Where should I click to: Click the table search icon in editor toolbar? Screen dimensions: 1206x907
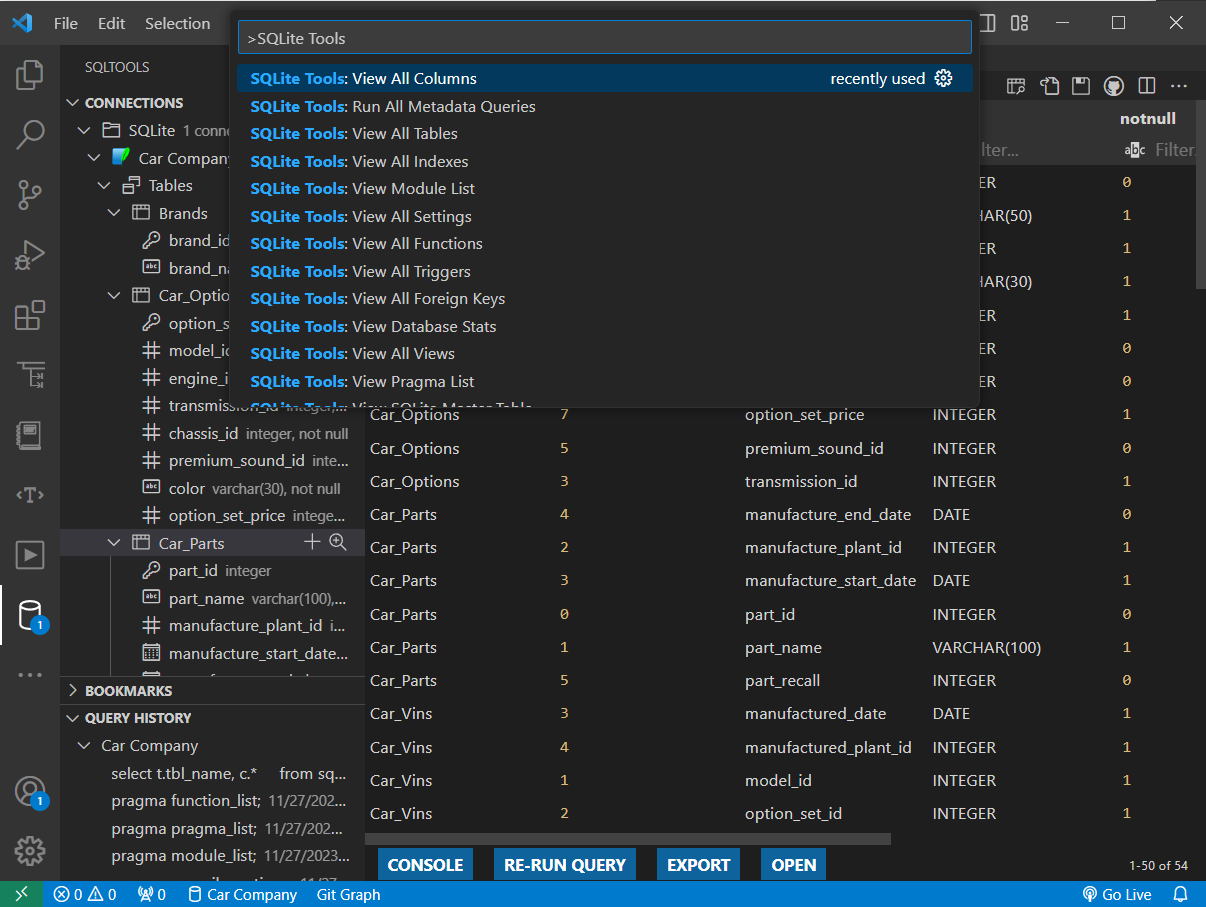pos(1016,86)
